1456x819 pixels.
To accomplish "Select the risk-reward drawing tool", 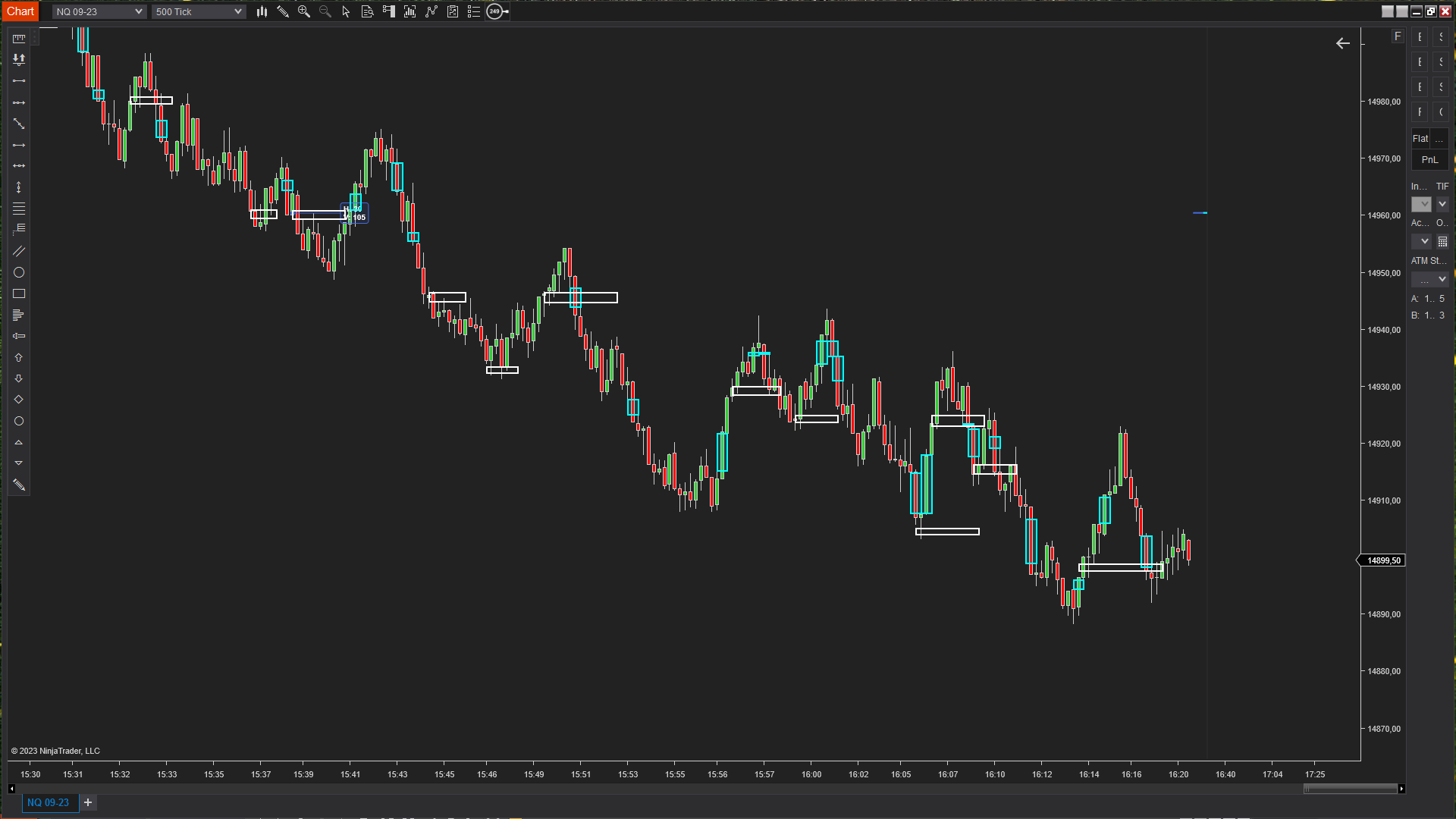I will pyautogui.click(x=19, y=59).
